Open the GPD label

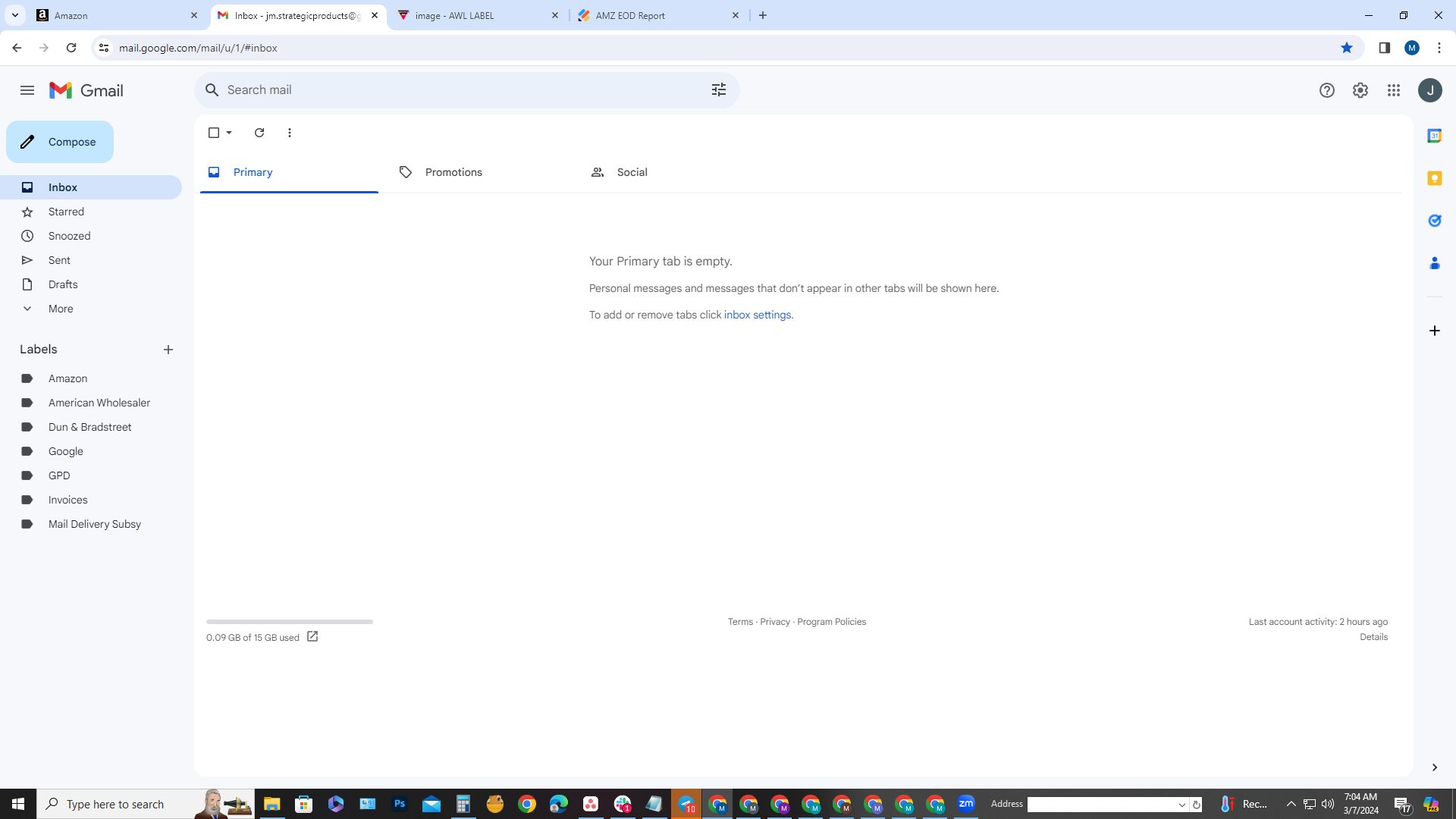(x=91, y=475)
